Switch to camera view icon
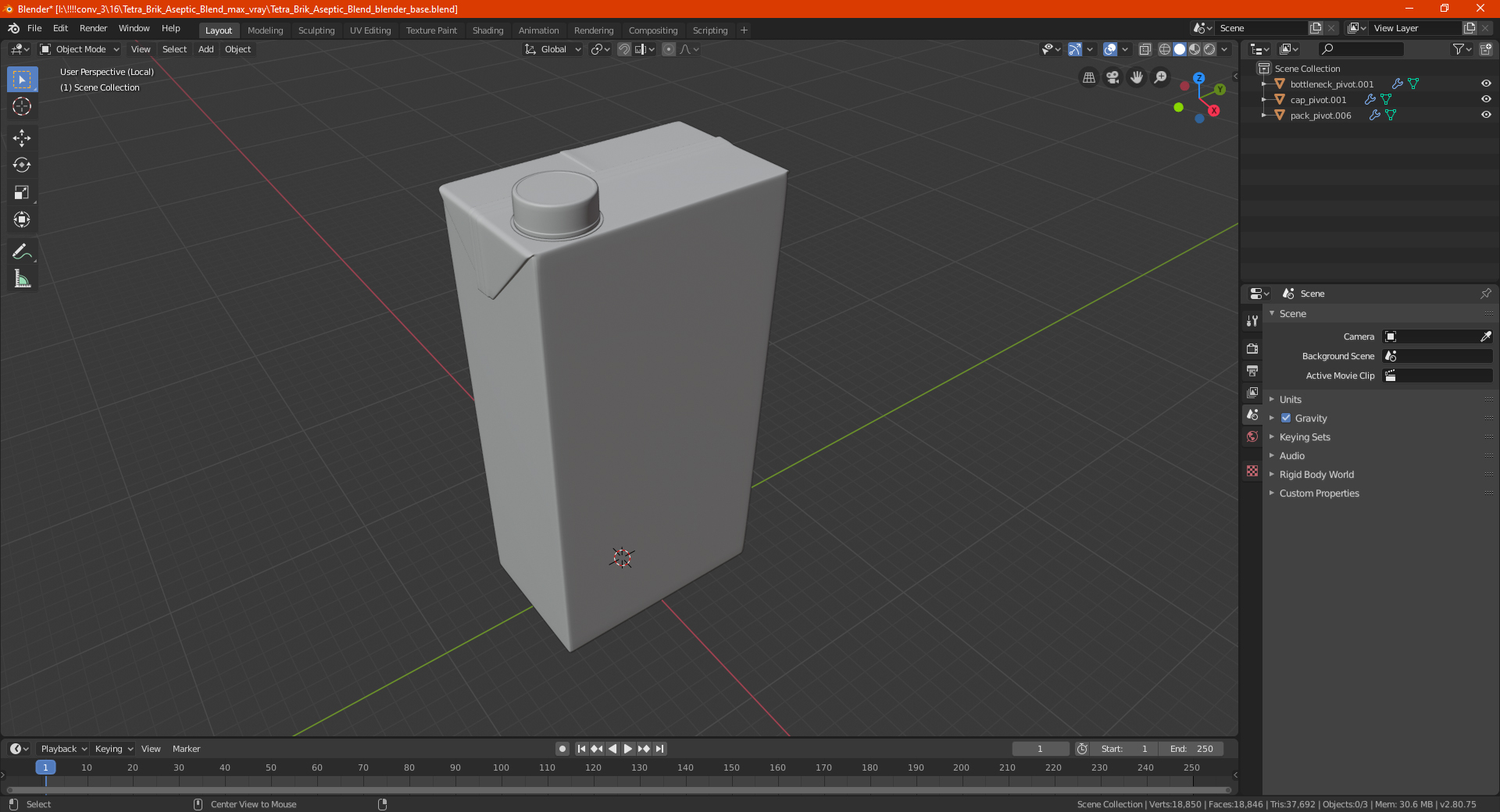The width and height of the screenshot is (1500, 812). 1112,77
